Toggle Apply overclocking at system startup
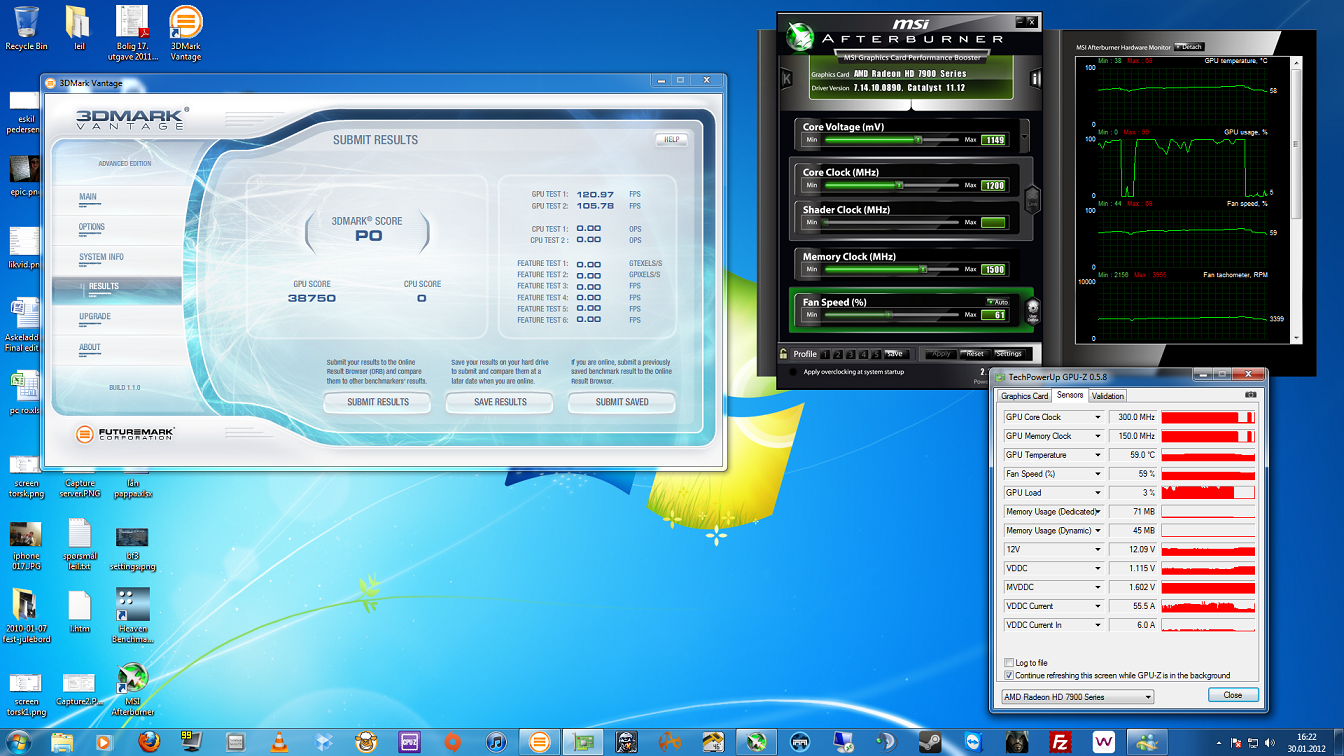This screenshot has width=1344, height=756. pyautogui.click(x=794, y=372)
